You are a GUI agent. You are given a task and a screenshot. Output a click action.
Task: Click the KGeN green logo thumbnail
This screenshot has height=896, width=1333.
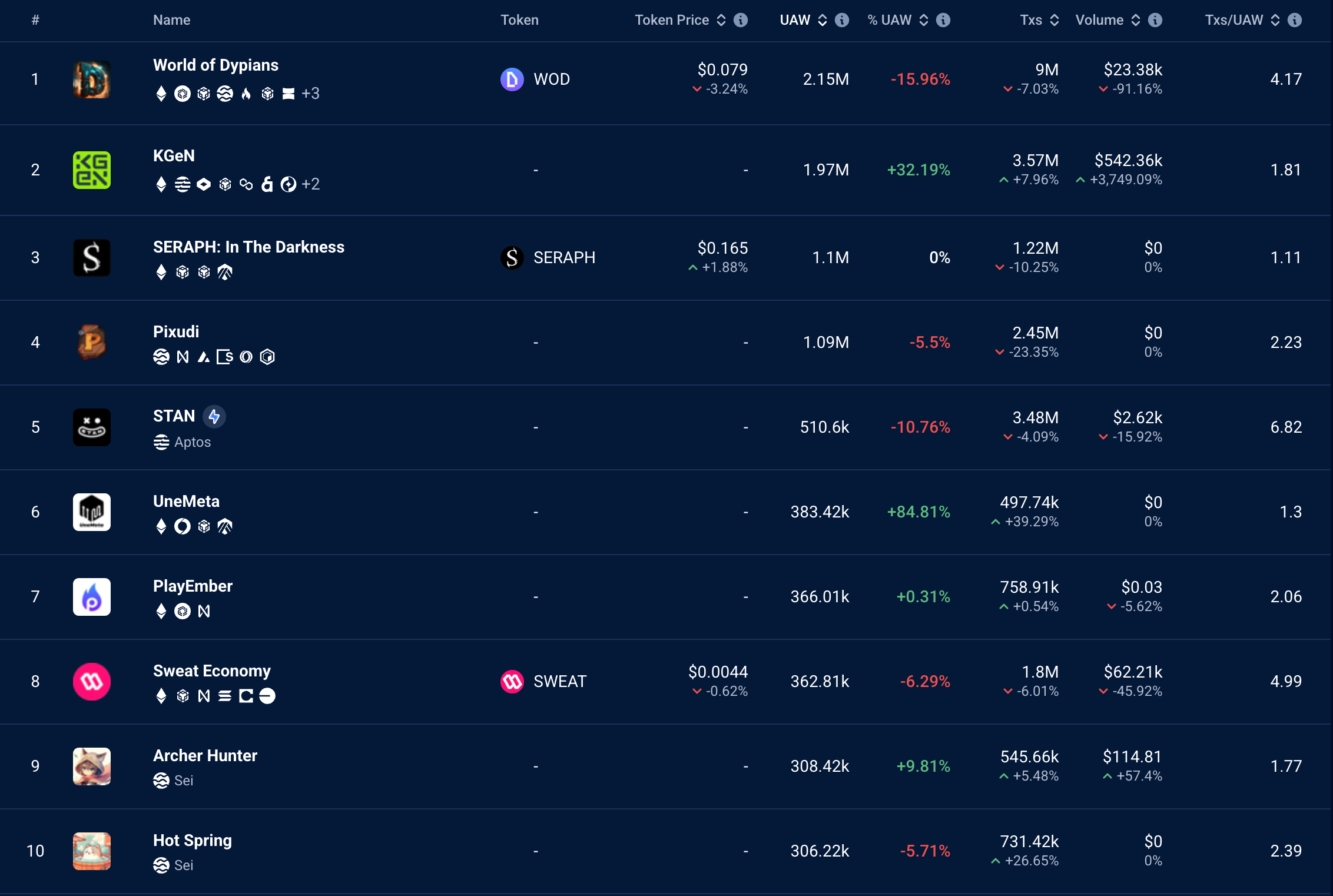(92, 170)
